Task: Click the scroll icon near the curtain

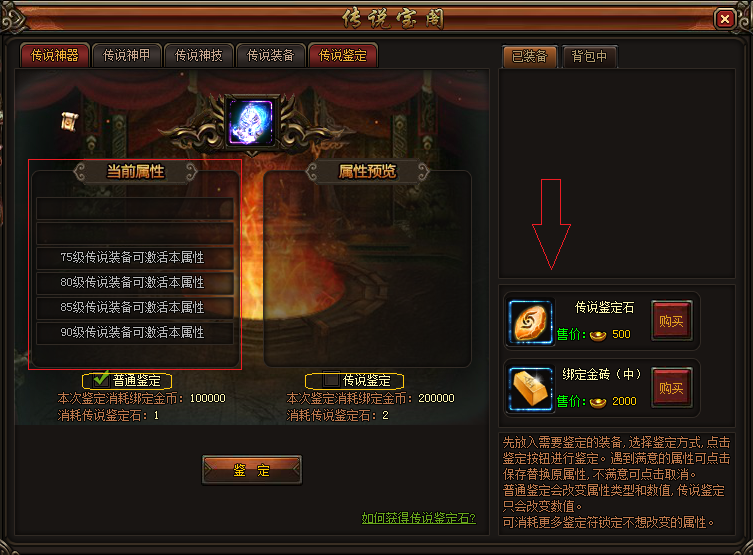Action: point(69,121)
